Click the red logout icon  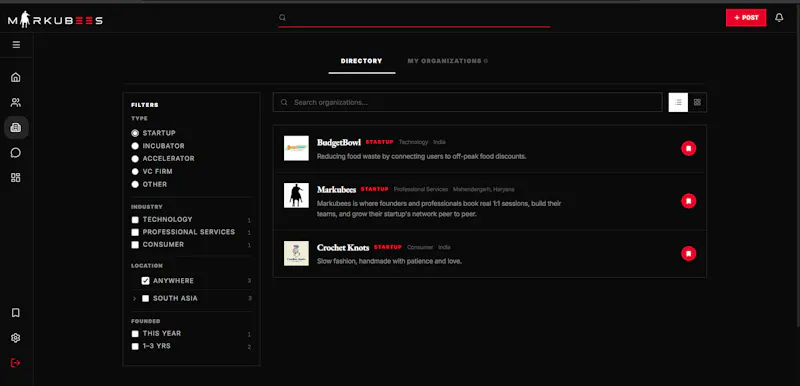pos(16,363)
